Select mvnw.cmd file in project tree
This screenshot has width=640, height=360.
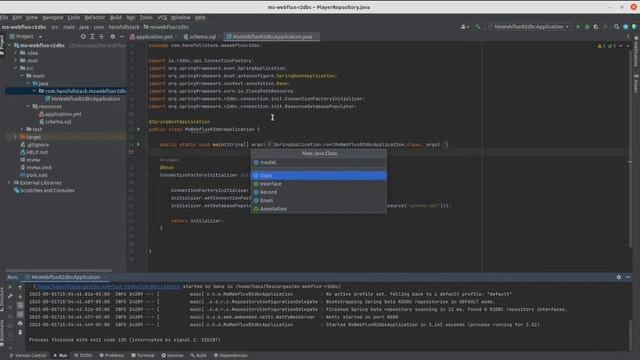(x=36, y=167)
